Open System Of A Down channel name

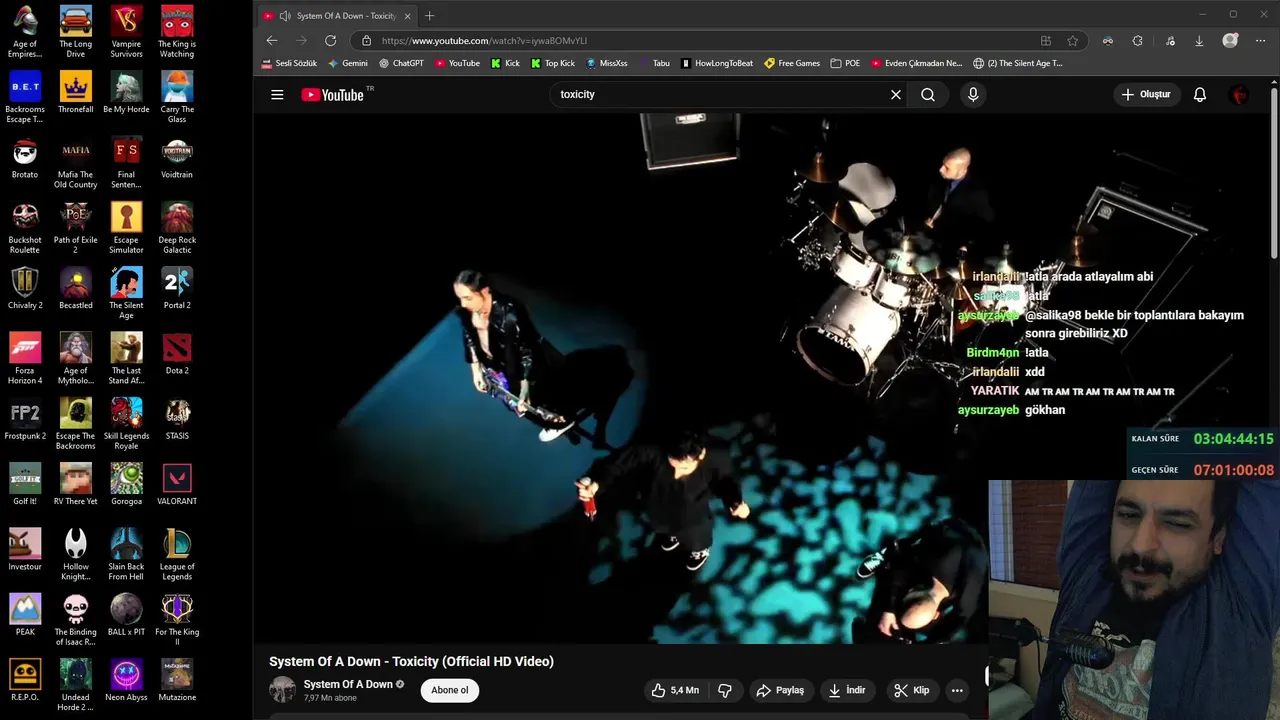[x=348, y=684]
